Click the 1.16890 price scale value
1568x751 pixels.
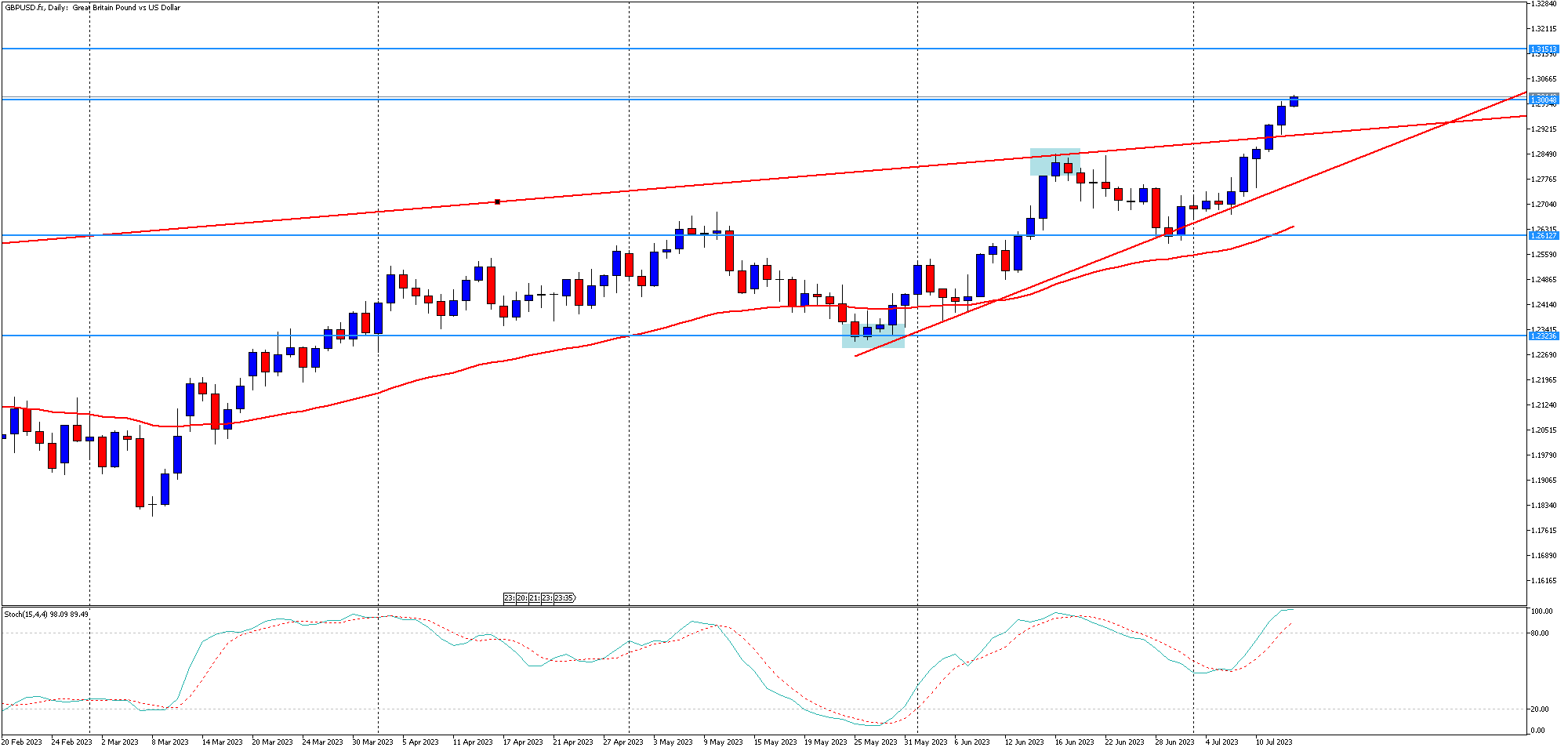pyautogui.click(x=1544, y=556)
